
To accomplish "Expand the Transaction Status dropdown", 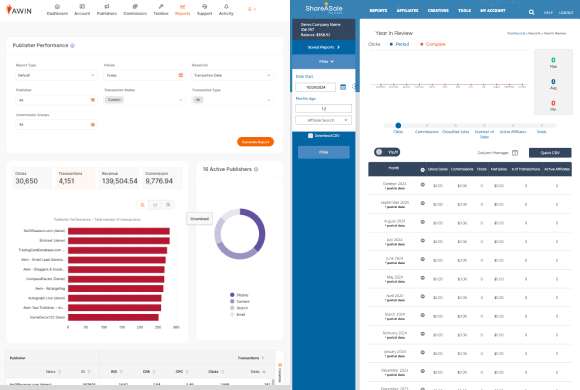I will click(144, 100).
